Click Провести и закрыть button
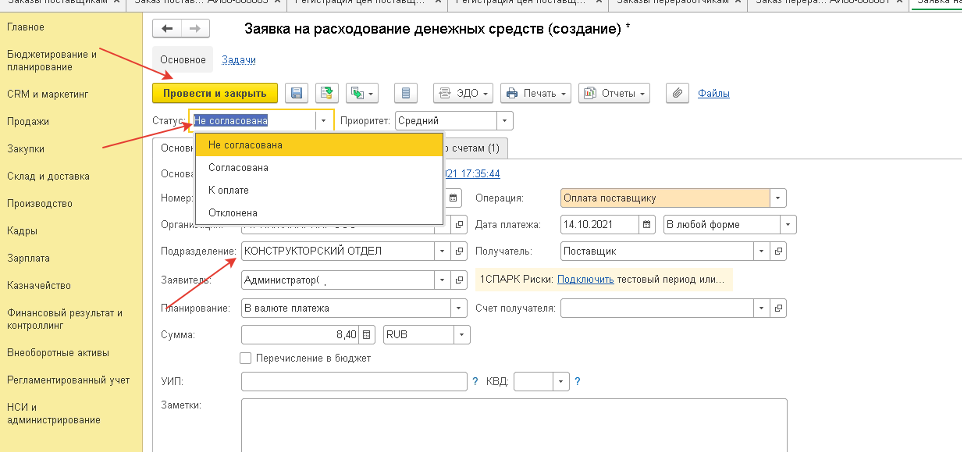 [215, 93]
